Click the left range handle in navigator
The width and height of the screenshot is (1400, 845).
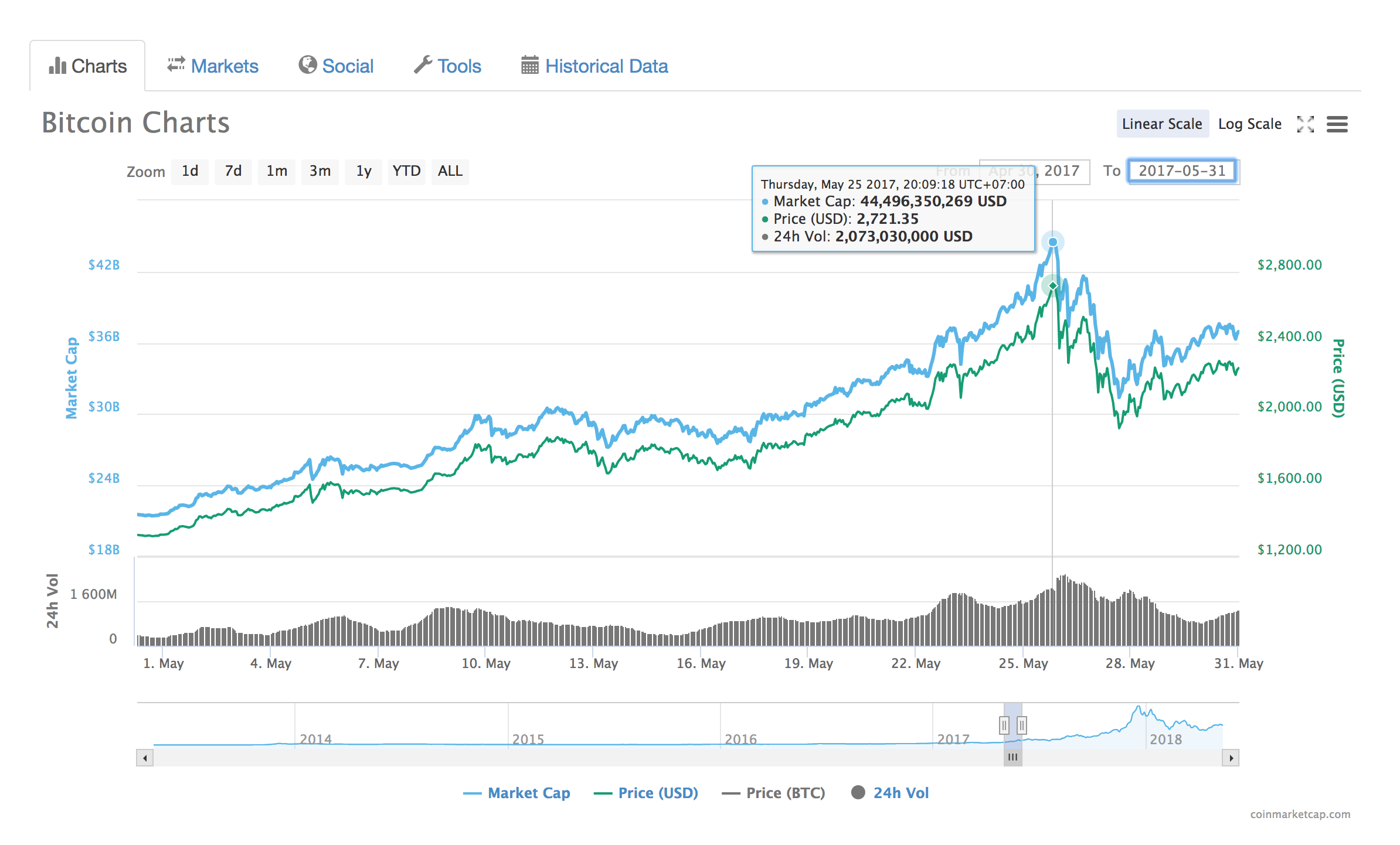point(1004,725)
